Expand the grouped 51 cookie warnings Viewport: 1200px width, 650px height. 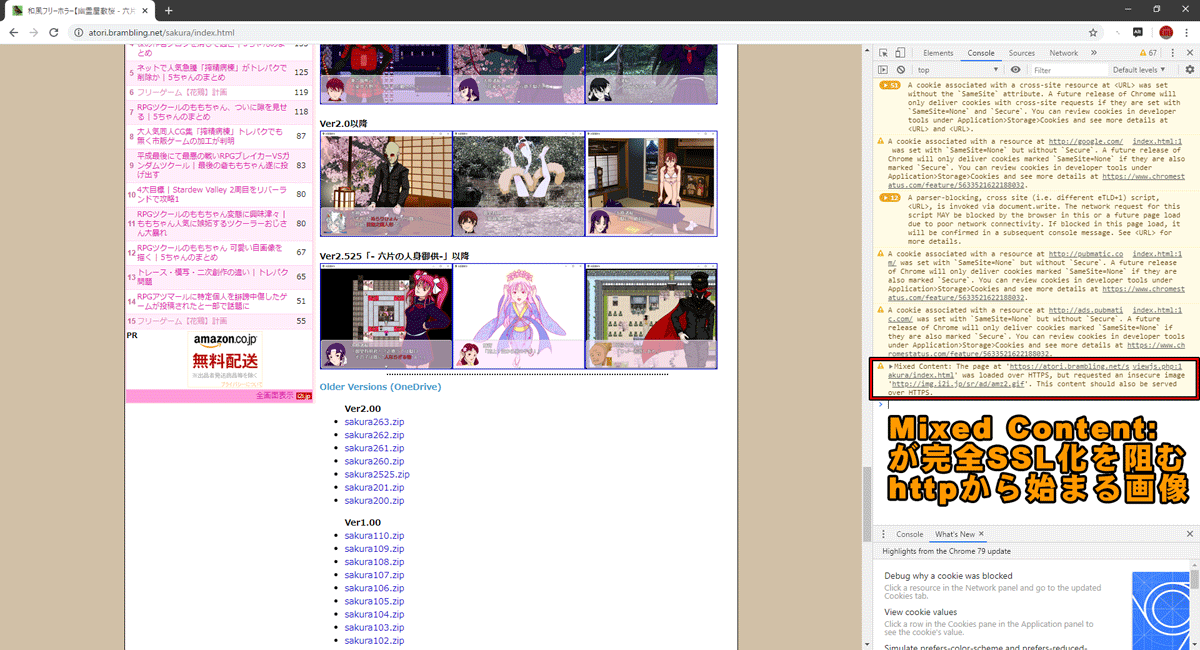click(x=889, y=86)
